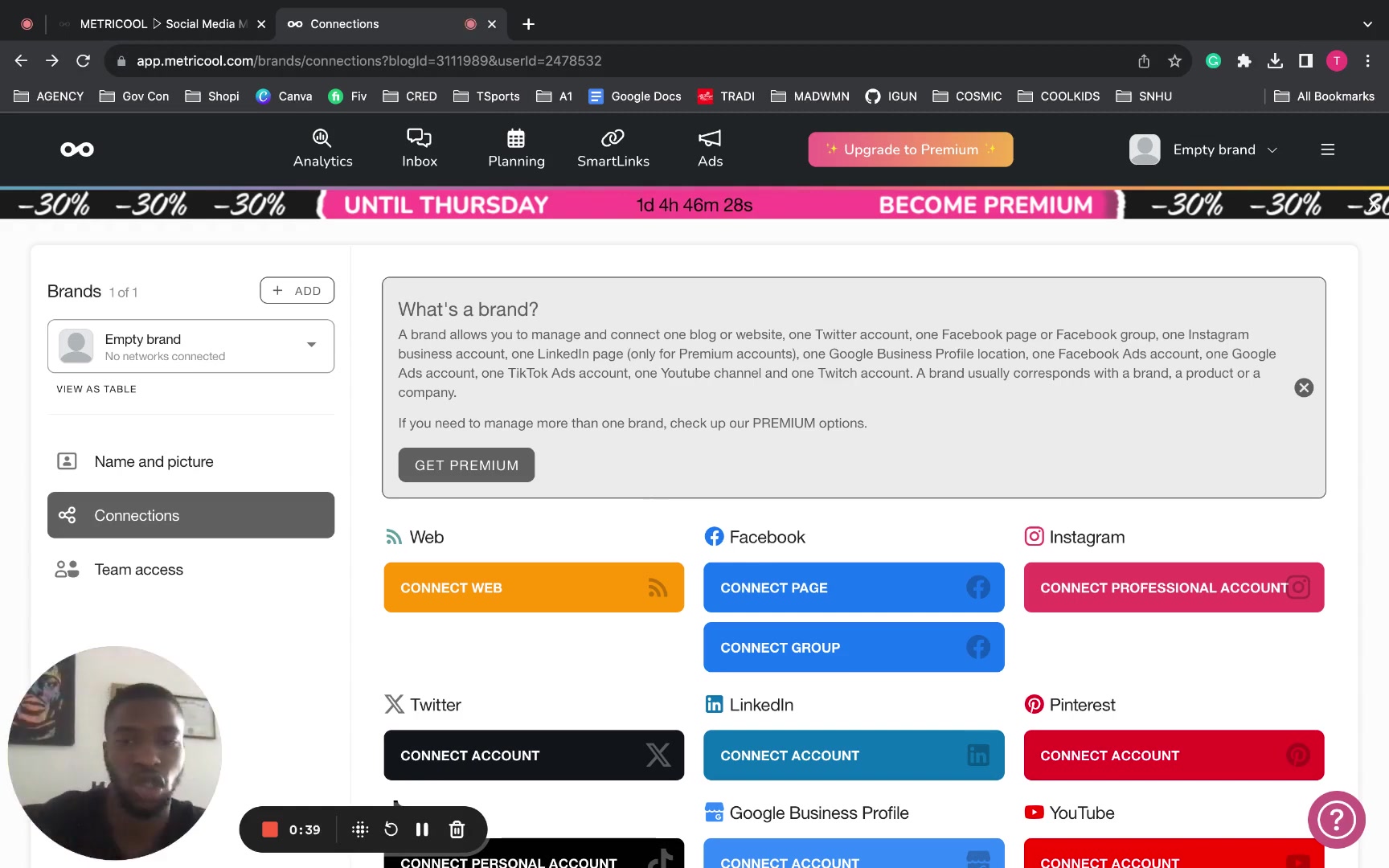
Task: Select Name and picture menu item
Action: [154, 461]
